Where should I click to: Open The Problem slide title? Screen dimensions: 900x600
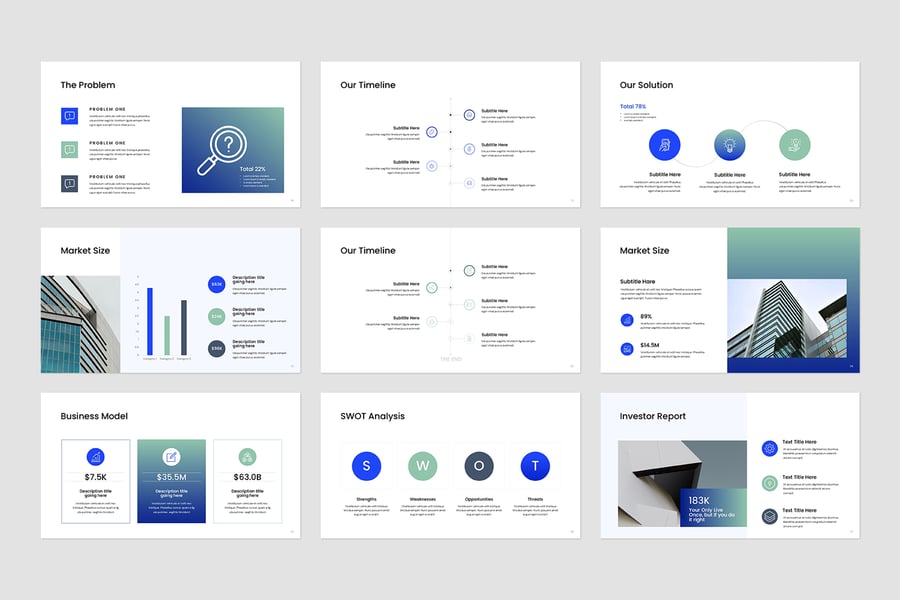(88, 85)
